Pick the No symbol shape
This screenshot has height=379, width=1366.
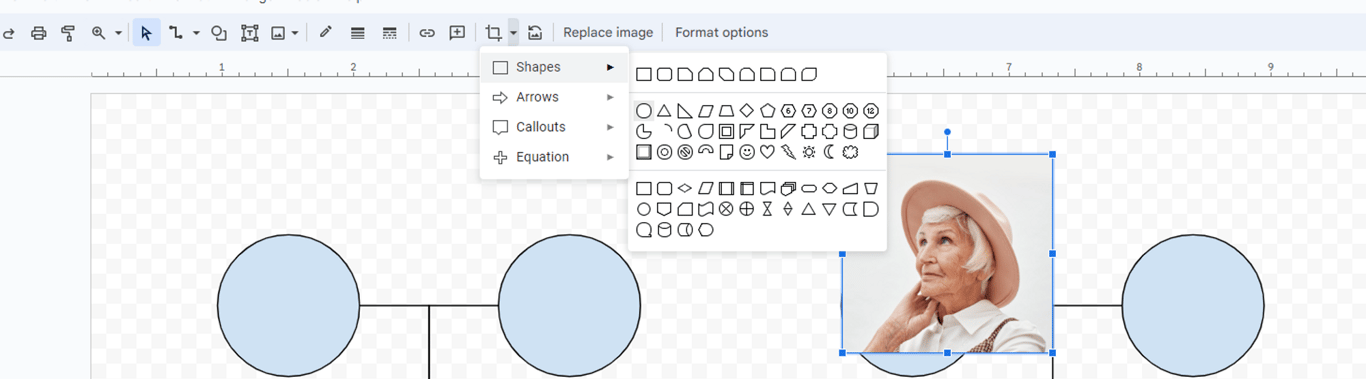pyautogui.click(x=685, y=152)
